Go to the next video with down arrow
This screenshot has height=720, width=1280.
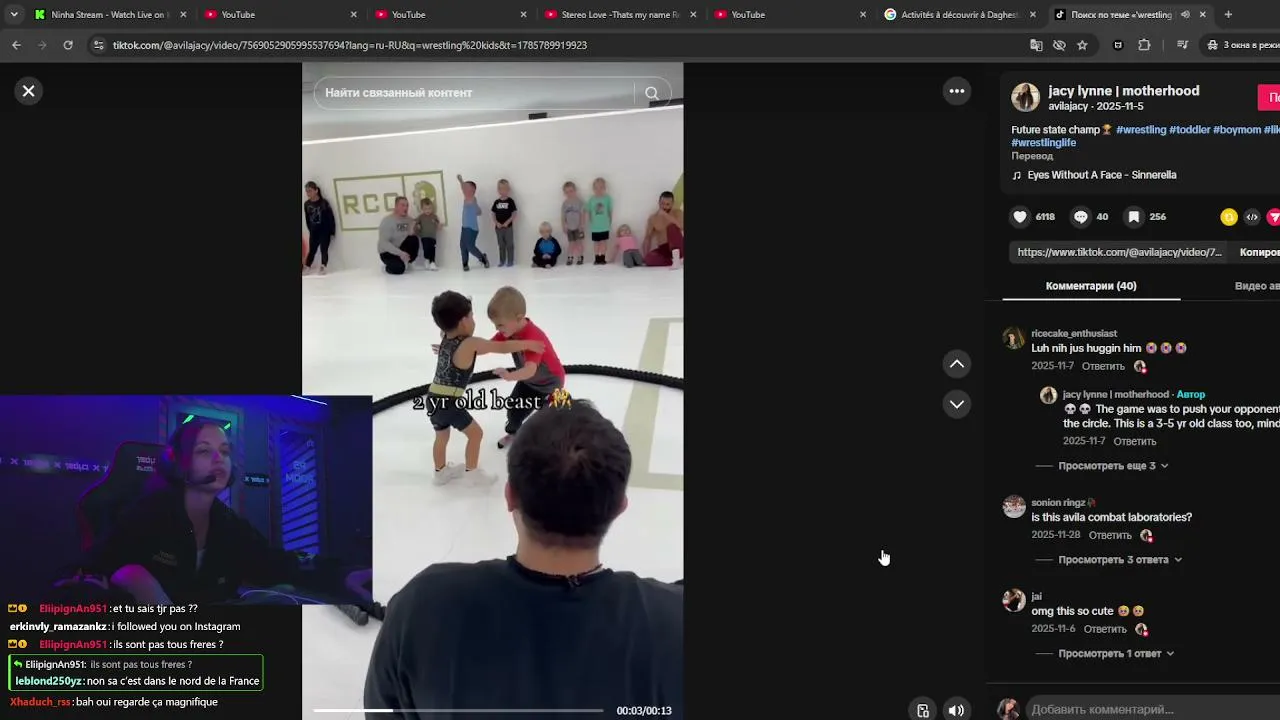point(957,404)
